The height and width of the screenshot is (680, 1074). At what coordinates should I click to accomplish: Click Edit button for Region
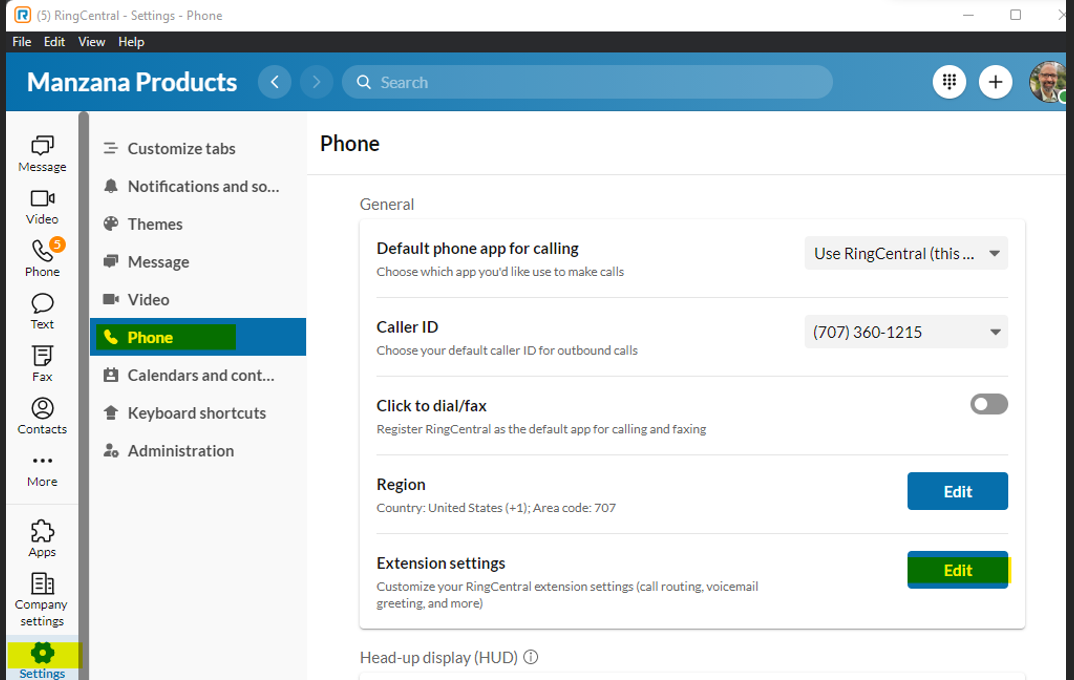(958, 491)
